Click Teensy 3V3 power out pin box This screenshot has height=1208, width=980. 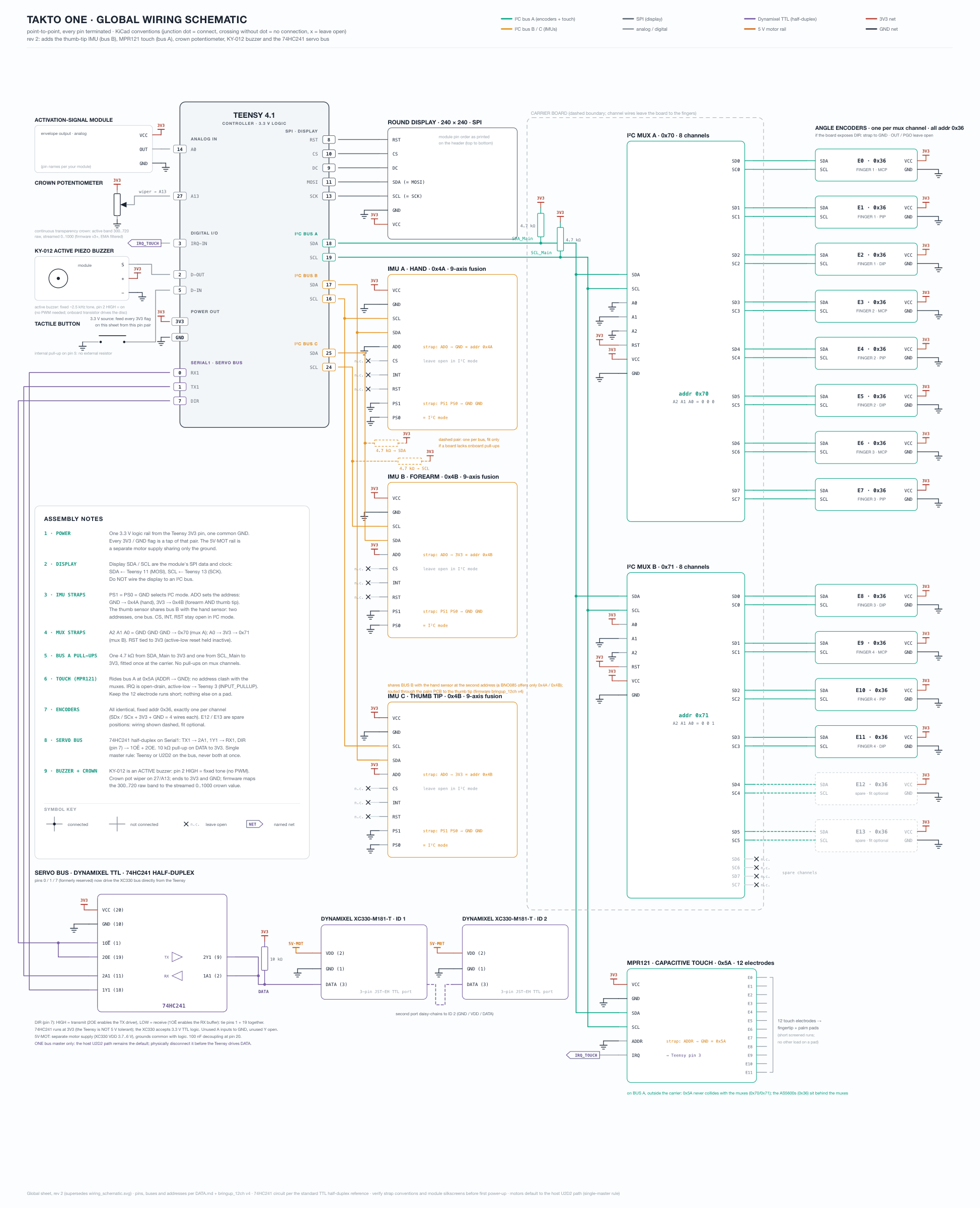180,321
